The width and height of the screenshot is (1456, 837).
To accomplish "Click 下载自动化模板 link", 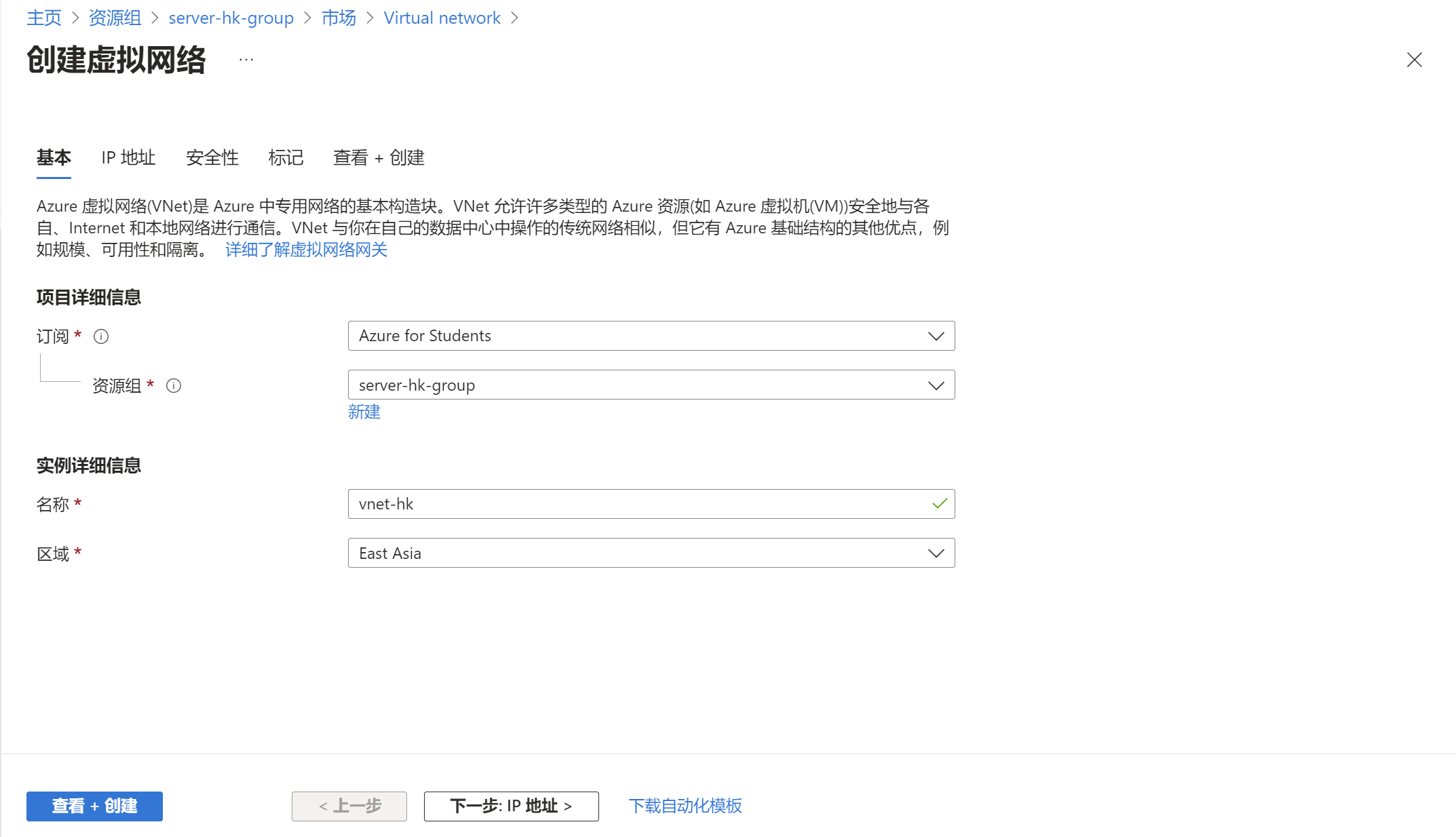I will (685, 806).
